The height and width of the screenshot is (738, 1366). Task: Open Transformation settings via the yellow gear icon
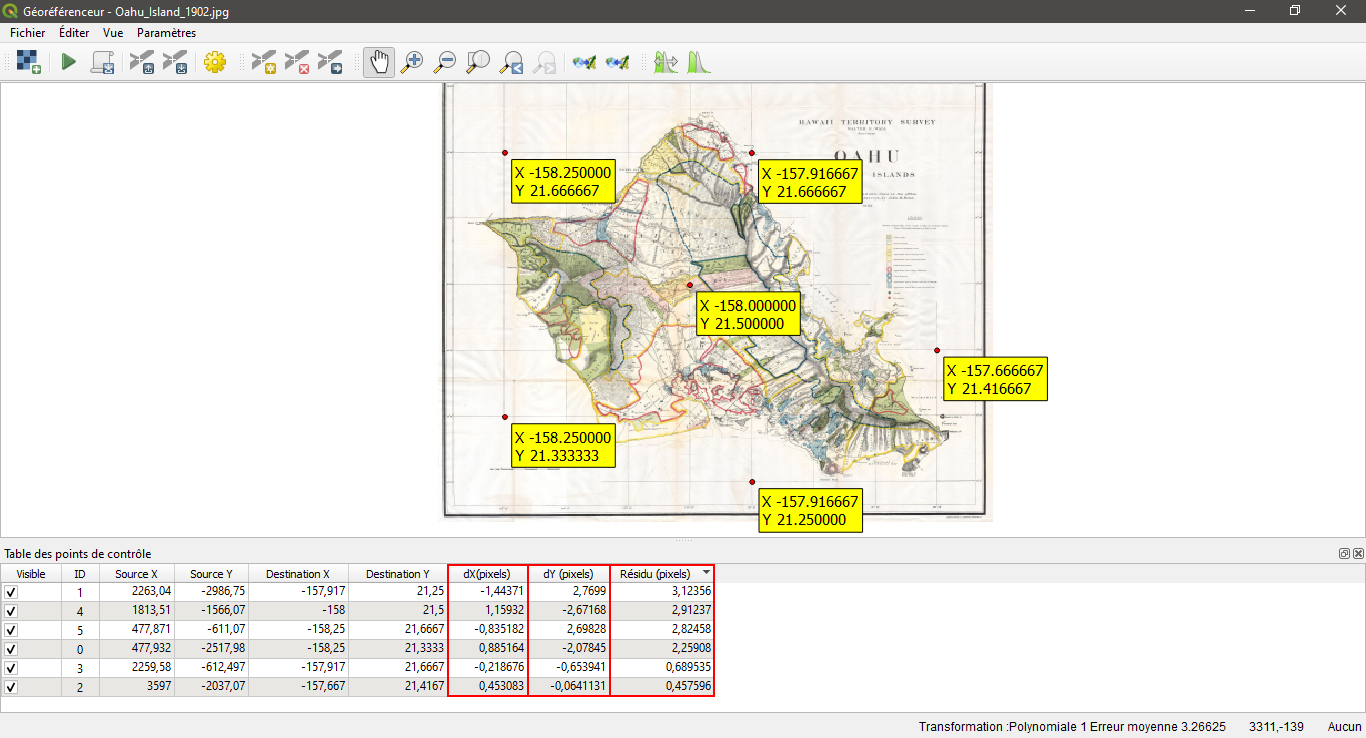coord(214,62)
